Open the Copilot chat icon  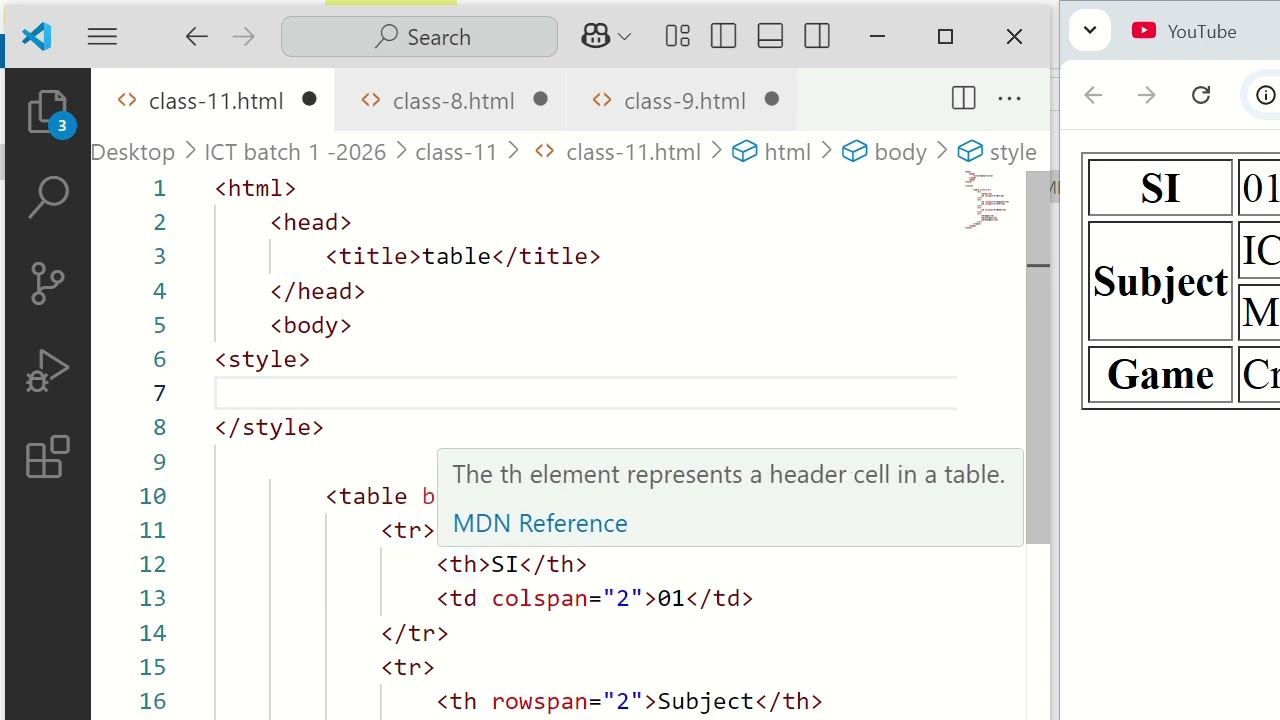[596, 37]
